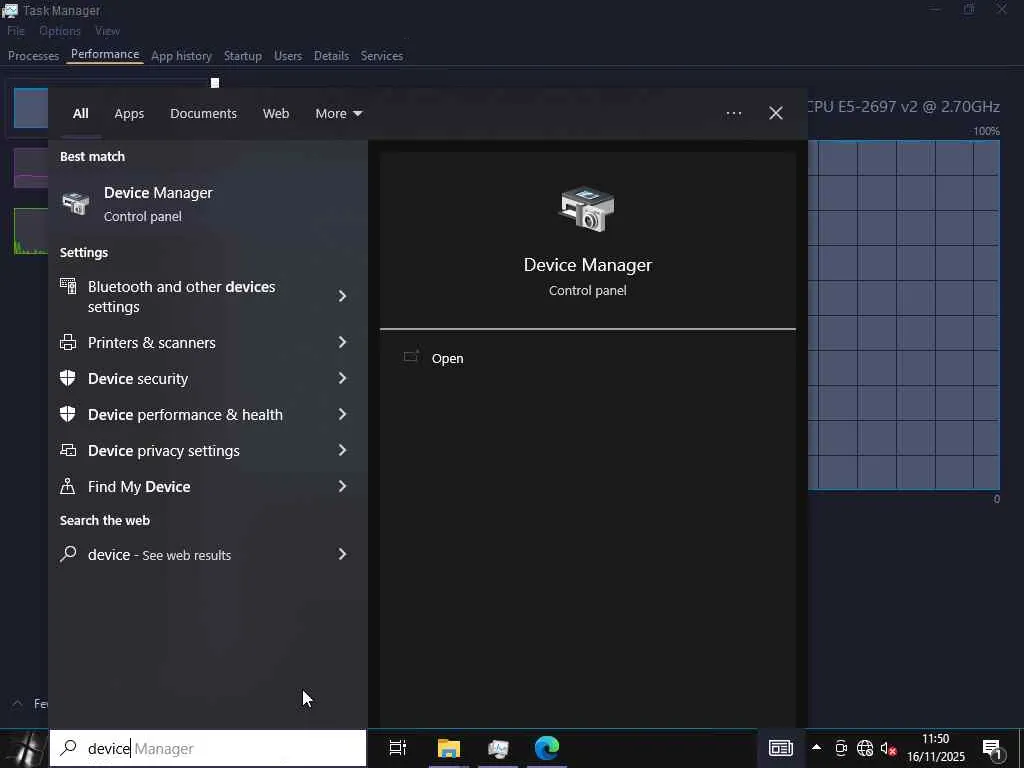Image resolution: width=1024 pixels, height=768 pixels.
Task: Switch to Task Manager Details tab
Action: [x=331, y=56]
